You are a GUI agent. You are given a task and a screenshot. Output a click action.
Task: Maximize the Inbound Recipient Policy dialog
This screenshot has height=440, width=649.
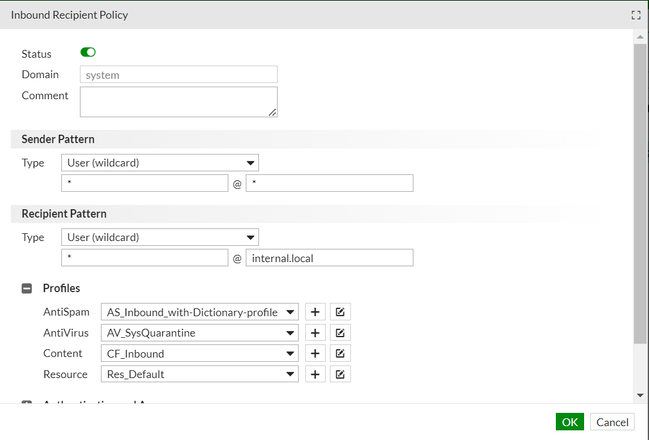(x=635, y=16)
